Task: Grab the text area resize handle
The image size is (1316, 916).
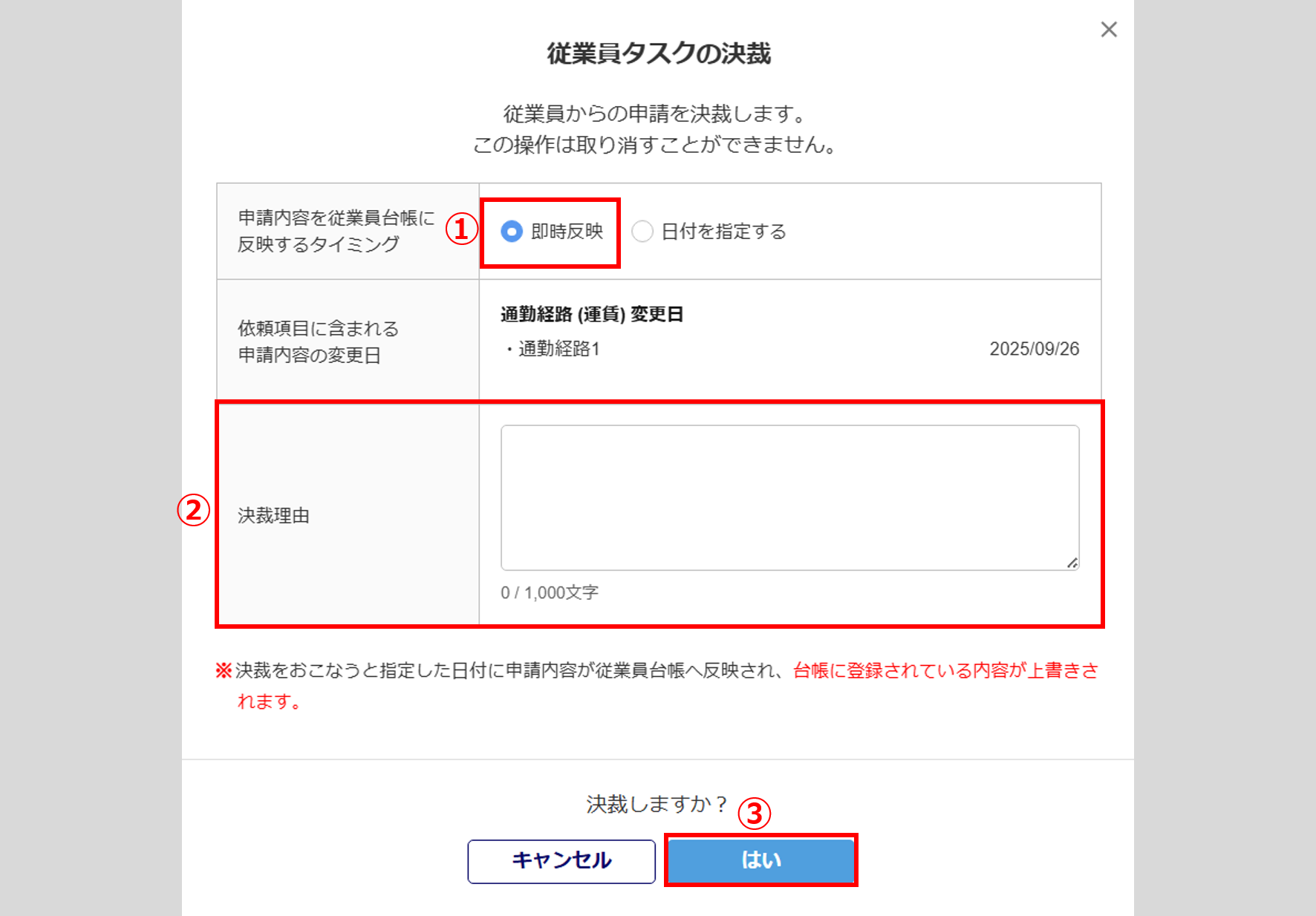Action: pos(1072,563)
